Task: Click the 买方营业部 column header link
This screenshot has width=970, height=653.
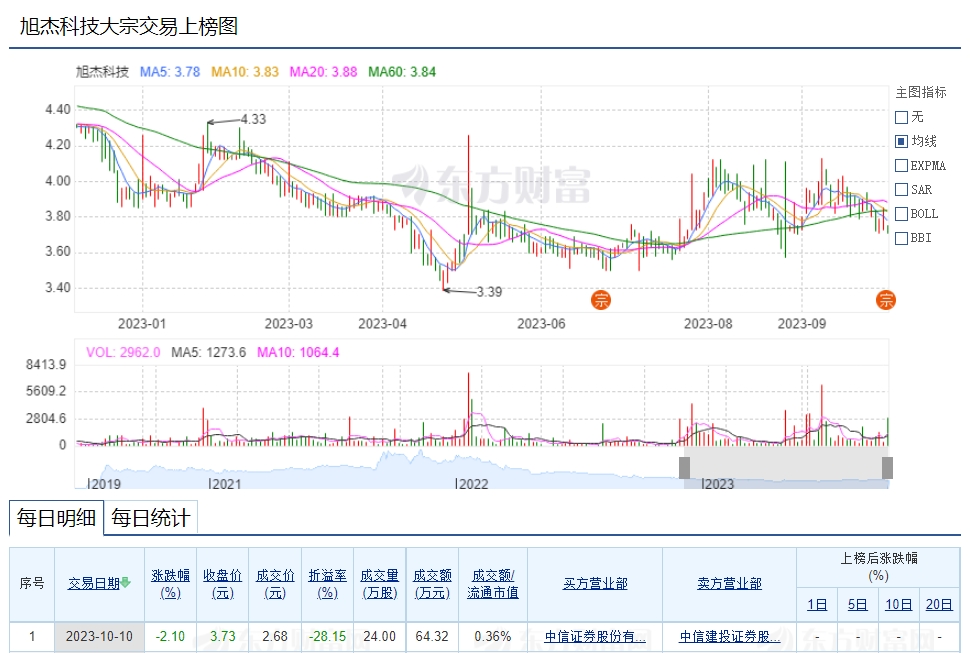Action: tap(595, 583)
